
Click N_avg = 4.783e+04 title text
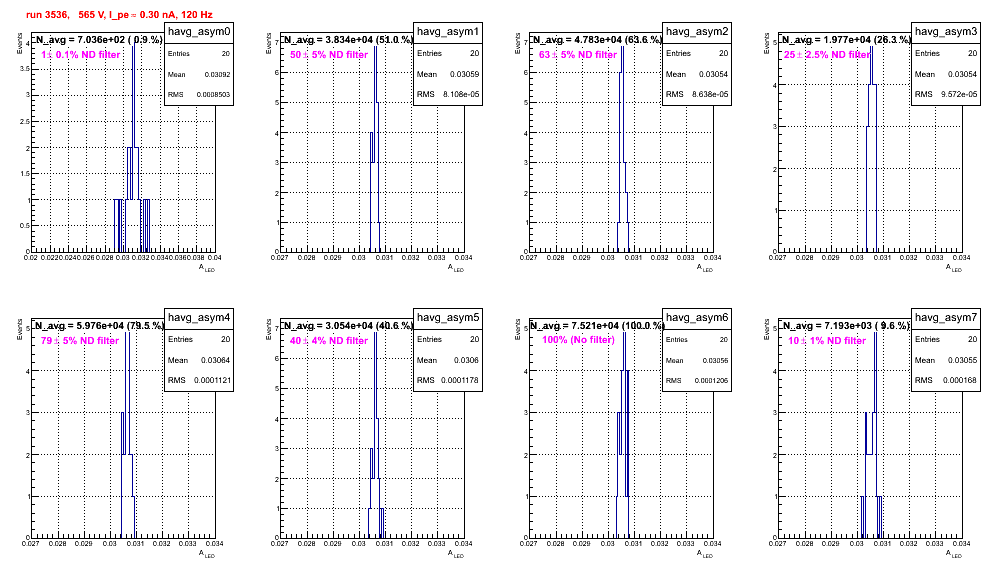tap(597, 39)
